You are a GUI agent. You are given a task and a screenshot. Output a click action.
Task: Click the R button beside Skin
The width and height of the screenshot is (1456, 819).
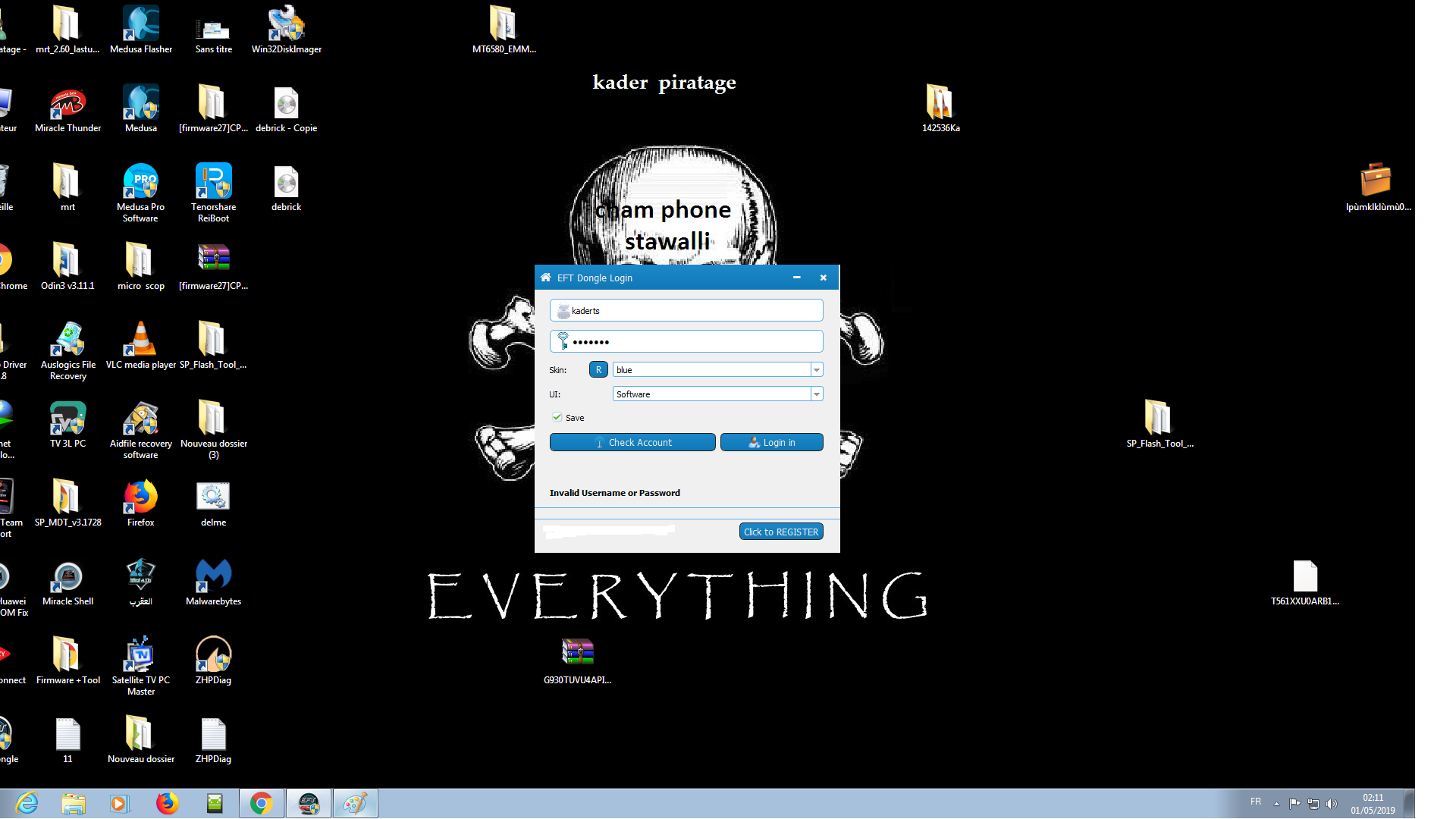(x=598, y=370)
